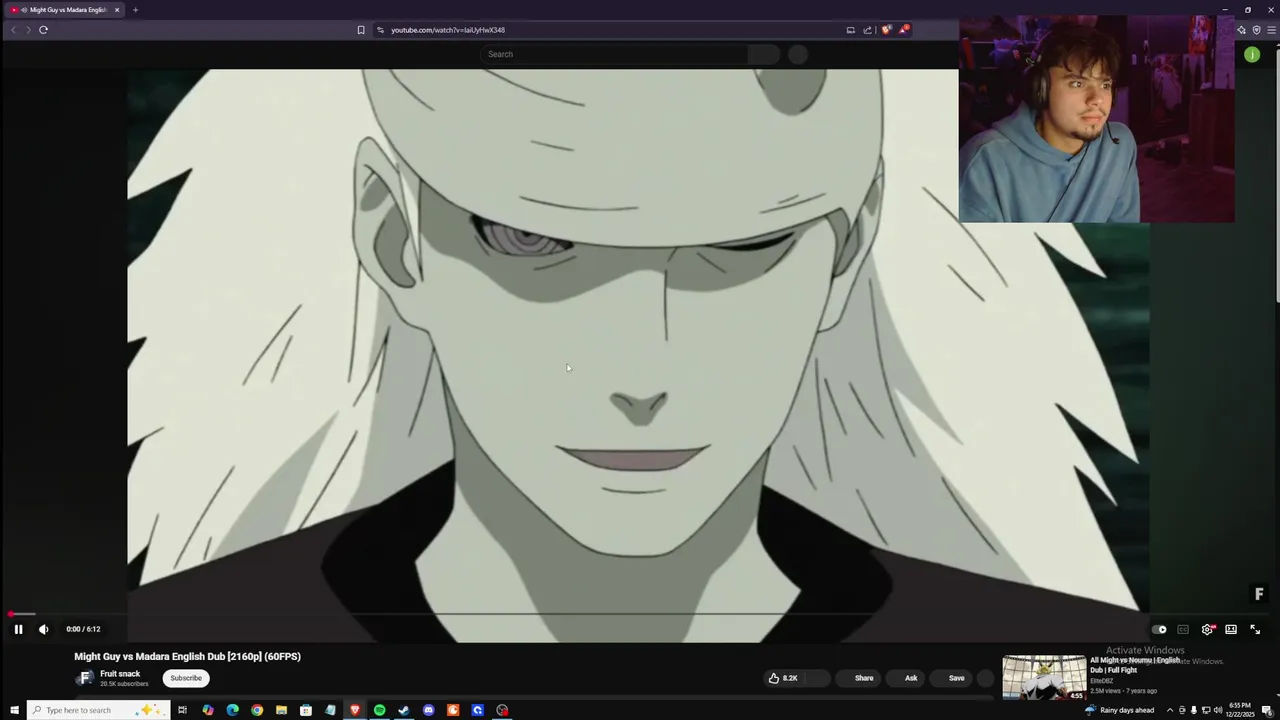Image resolution: width=1280 pixels, height=720 pixels.
Task: Open a new browser tab
Action: [135, 10]
